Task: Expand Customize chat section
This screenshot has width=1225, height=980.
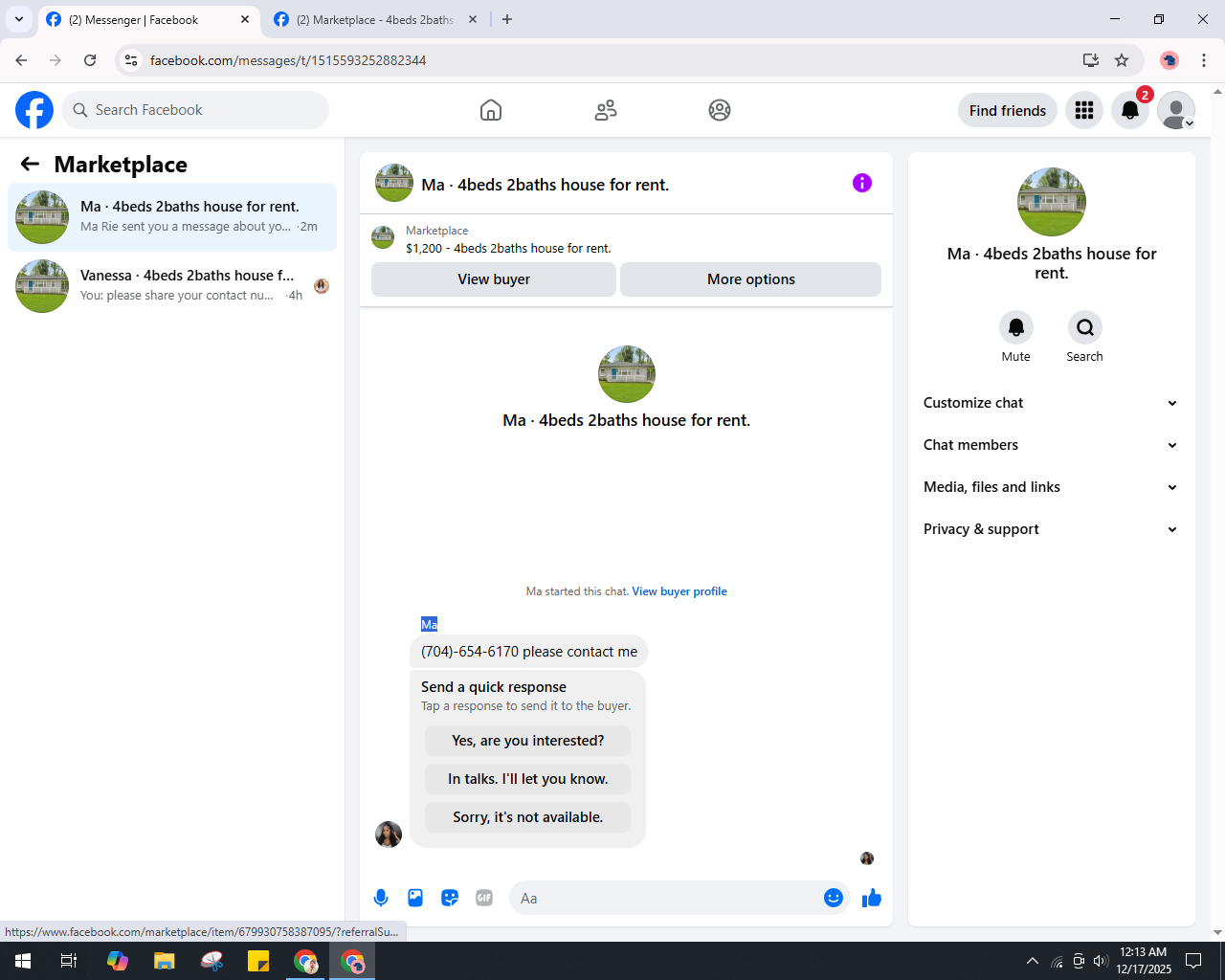Action: (x=1052, y=403)
